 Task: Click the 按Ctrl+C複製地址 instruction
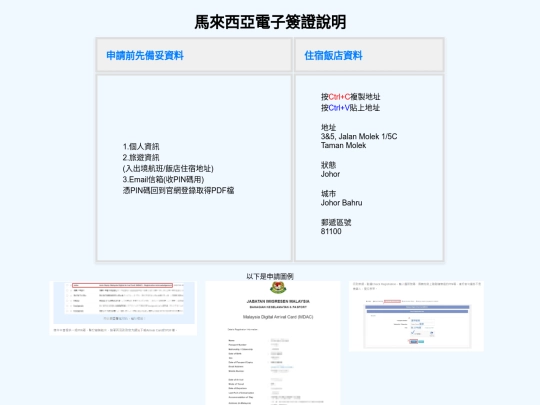pos(351,97)
